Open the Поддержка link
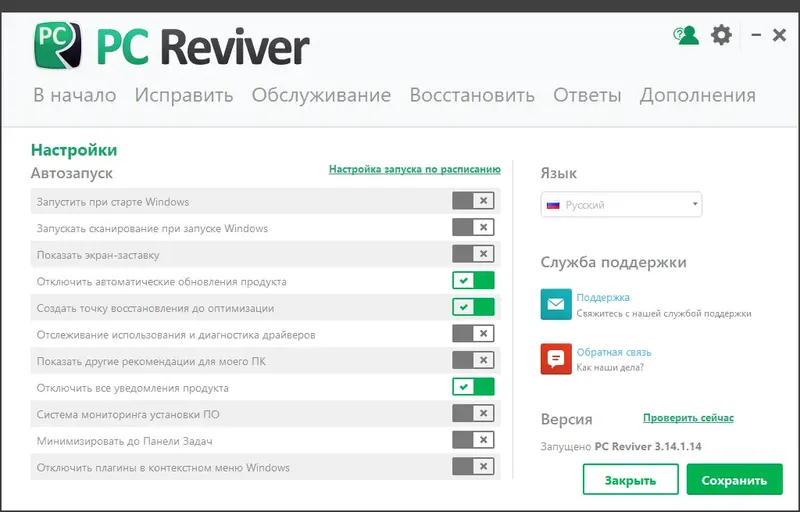The height and width of the screenshot is (512, 800). click(603, 297)
